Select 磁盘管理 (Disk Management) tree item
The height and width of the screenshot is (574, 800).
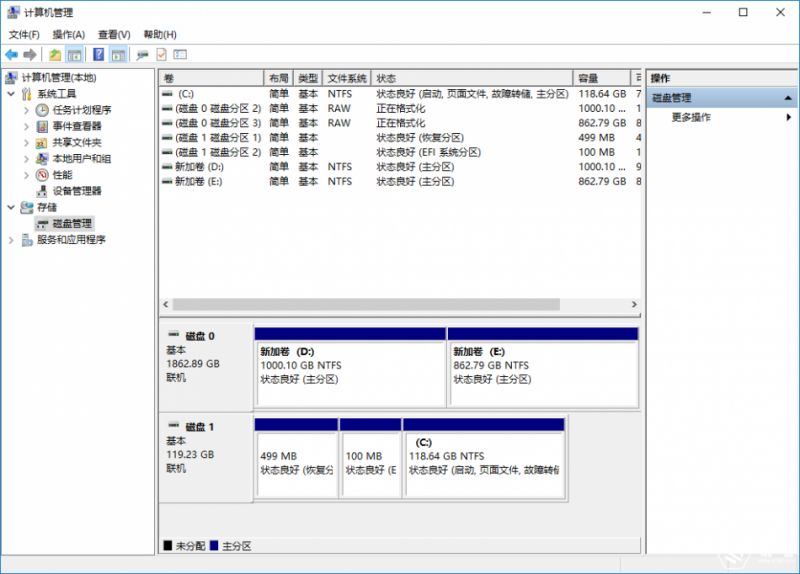click(x=72, y=223)
